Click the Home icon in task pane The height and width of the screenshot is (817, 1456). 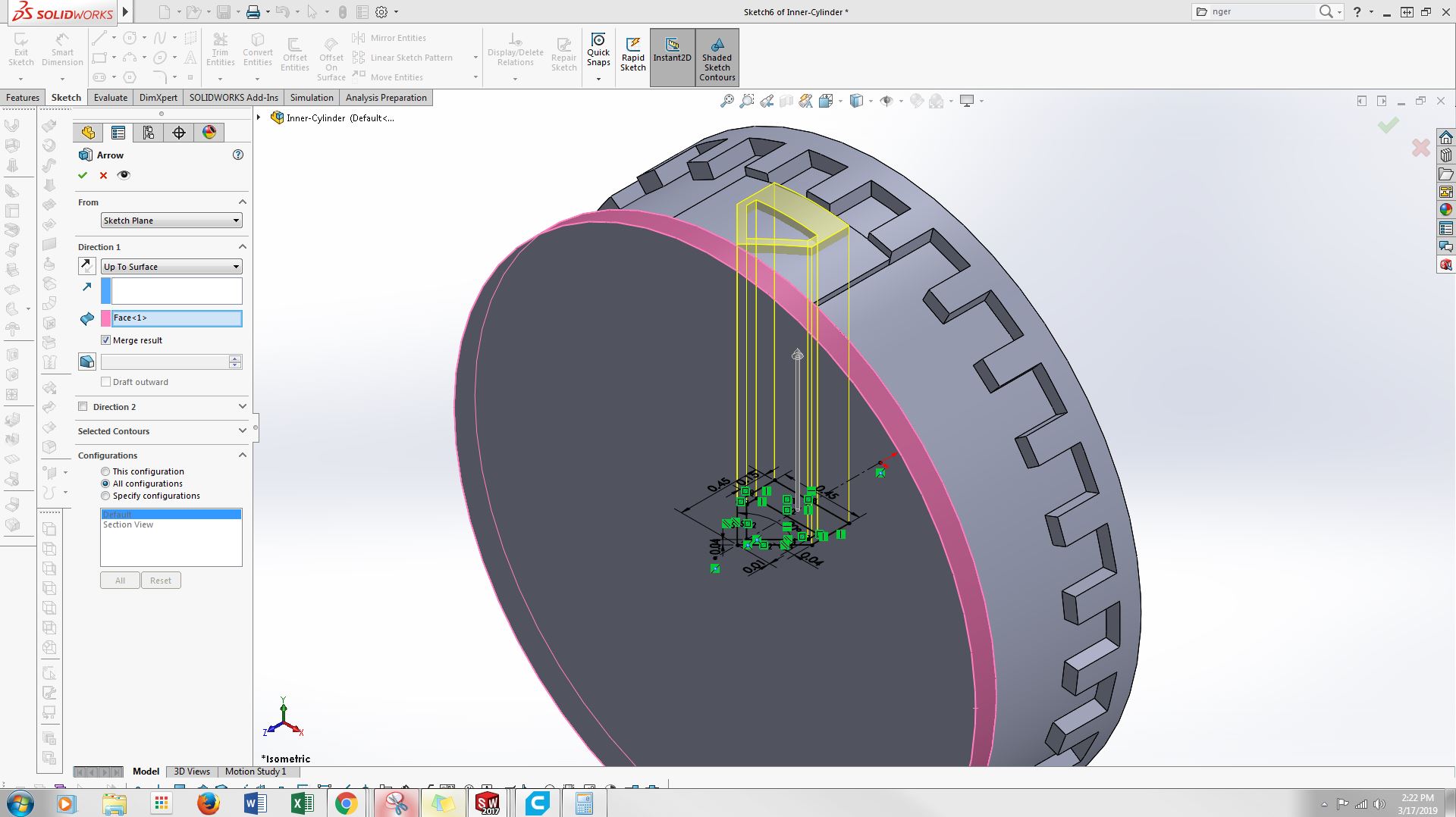(x=1446, y=138)
